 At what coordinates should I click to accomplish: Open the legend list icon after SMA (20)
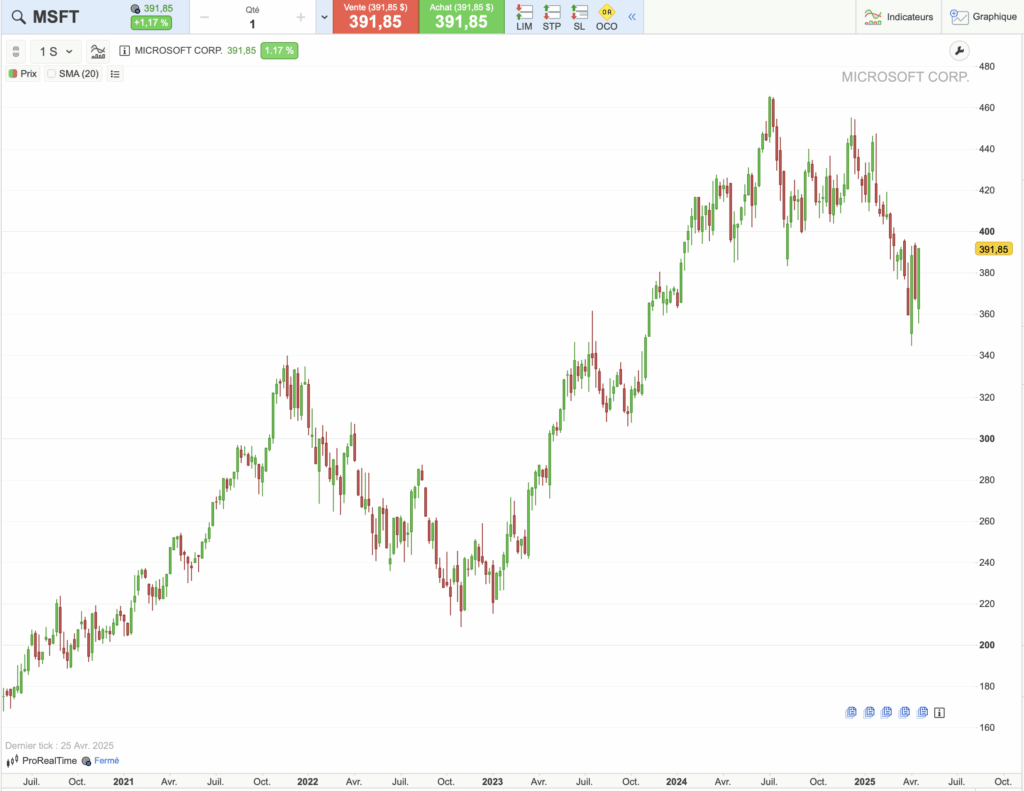click(115, 74)
